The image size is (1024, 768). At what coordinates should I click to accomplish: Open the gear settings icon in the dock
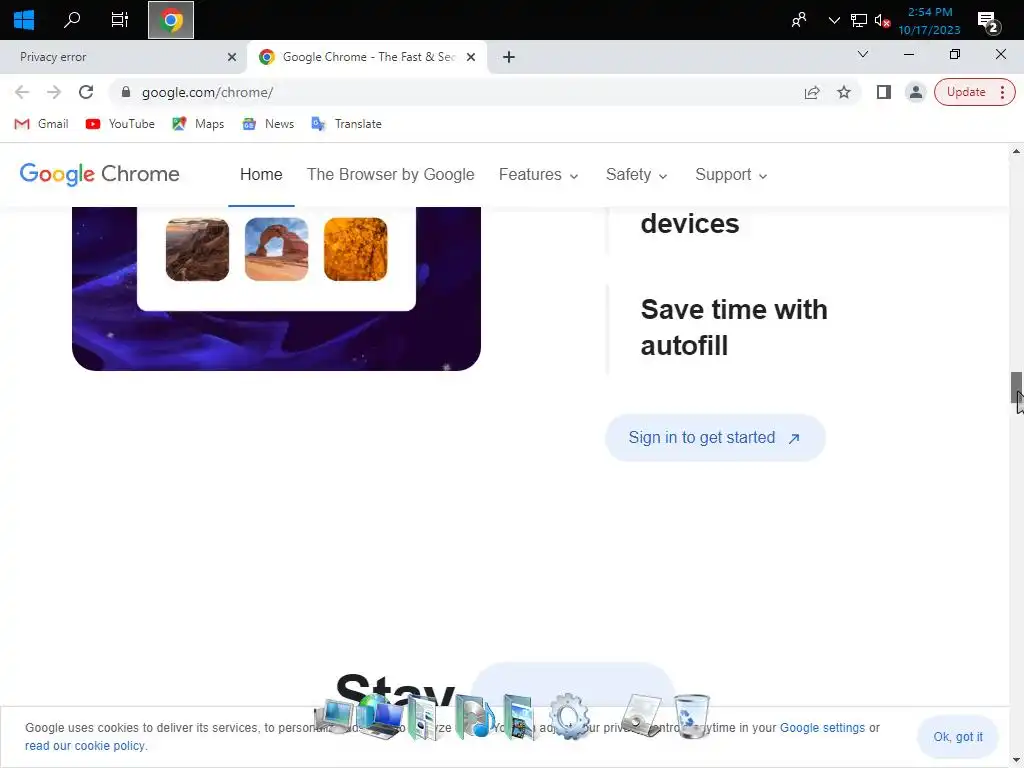click(569, 717)
